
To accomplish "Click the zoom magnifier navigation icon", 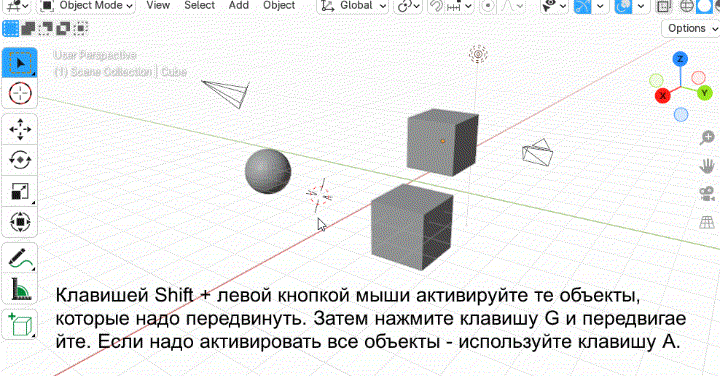I will click(707, 138).
